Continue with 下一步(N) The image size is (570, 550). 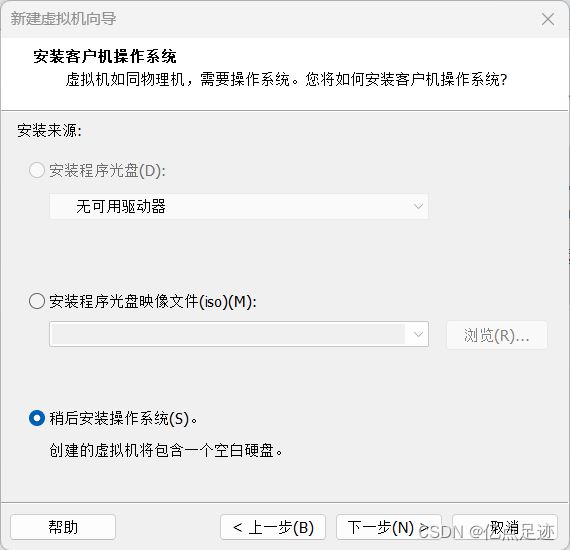click(x=389, y=527)
